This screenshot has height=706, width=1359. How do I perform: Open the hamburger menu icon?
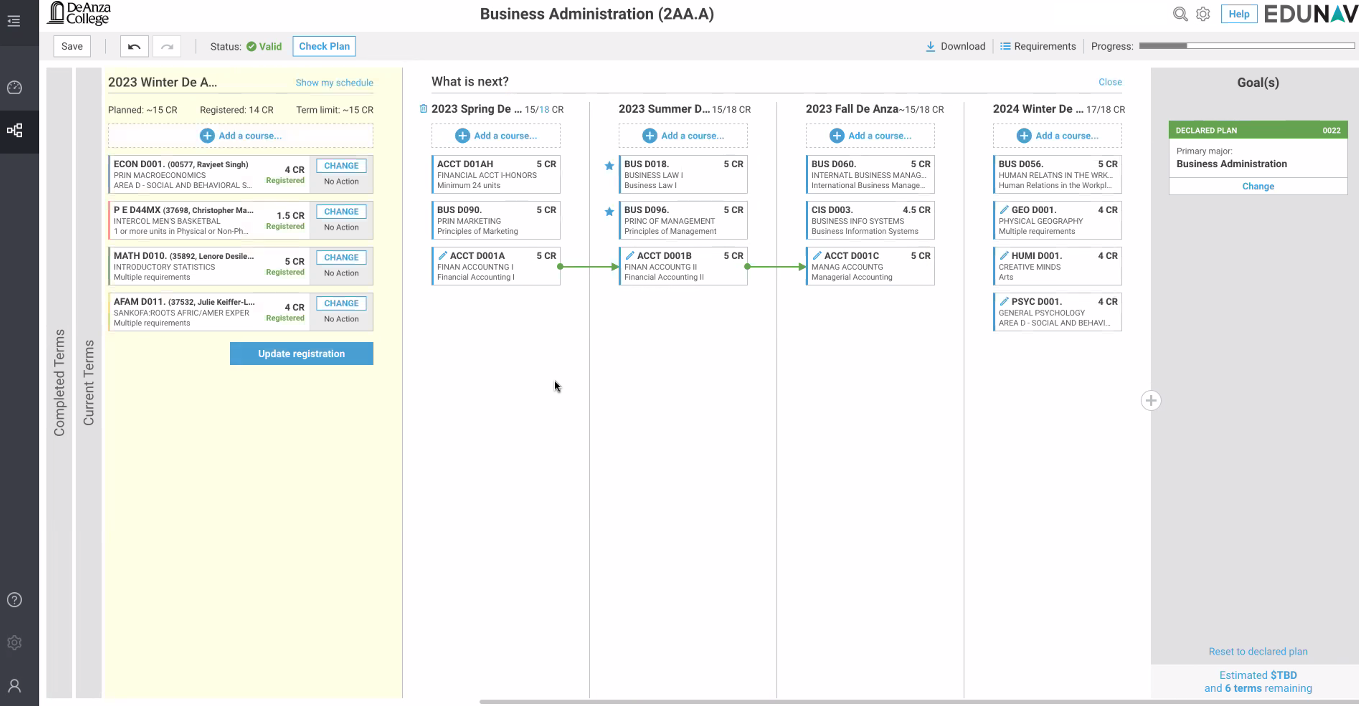coord(14,20)
